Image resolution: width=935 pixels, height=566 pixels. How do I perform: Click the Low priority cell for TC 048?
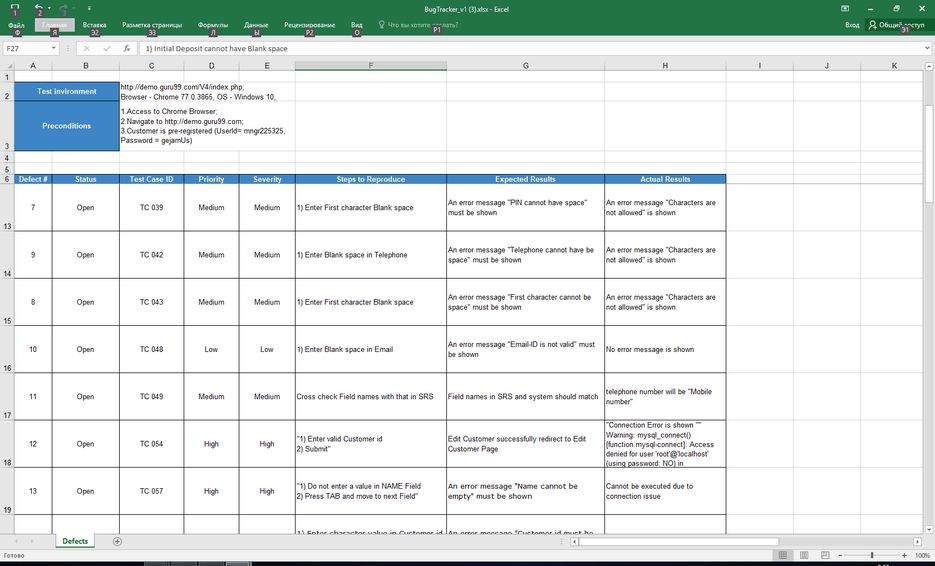(211, 350)
